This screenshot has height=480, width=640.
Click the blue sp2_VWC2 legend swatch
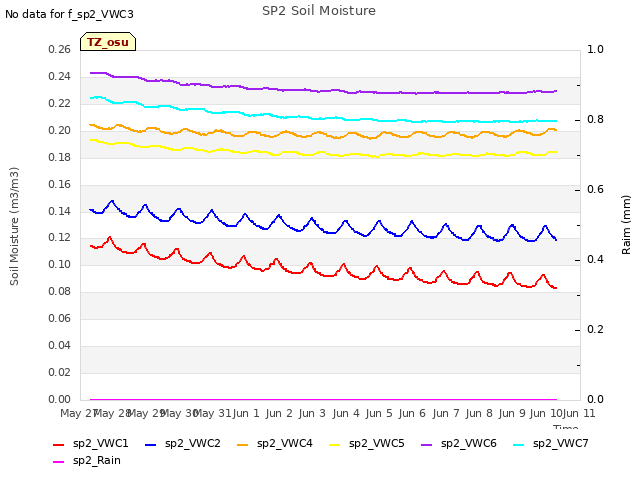151,444
